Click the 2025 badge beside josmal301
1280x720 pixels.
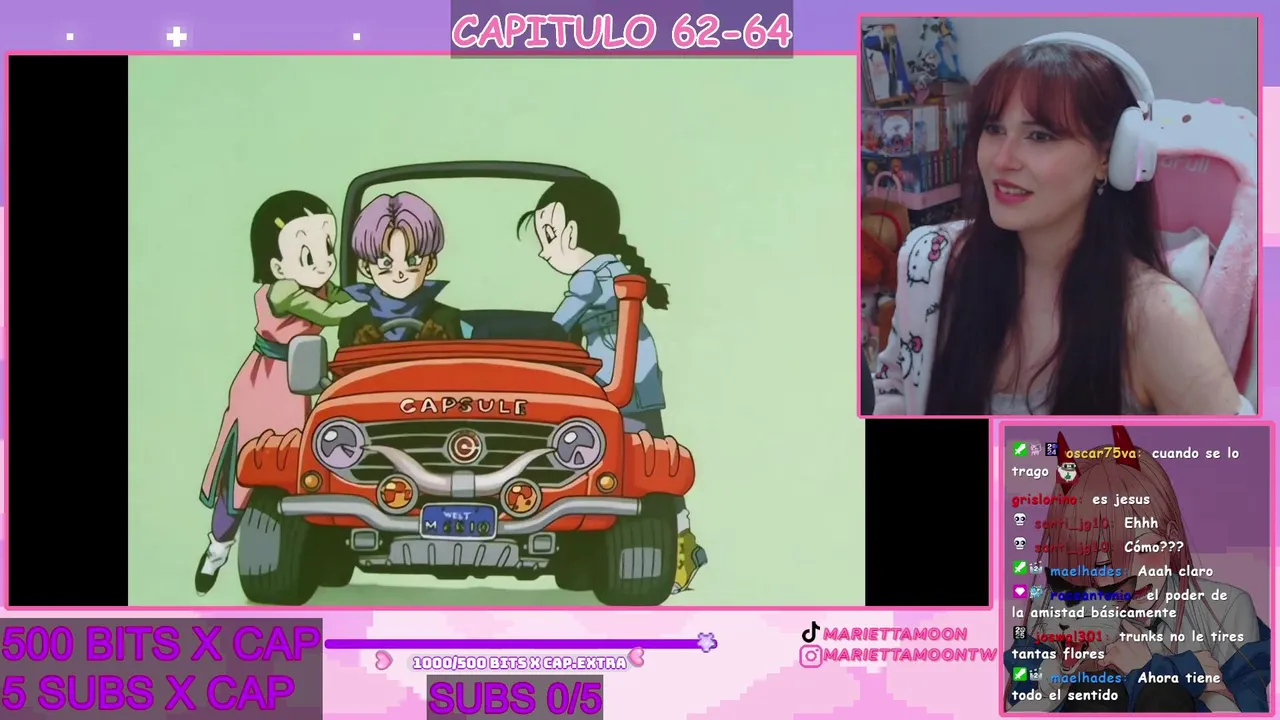[x=1019, y=634]
